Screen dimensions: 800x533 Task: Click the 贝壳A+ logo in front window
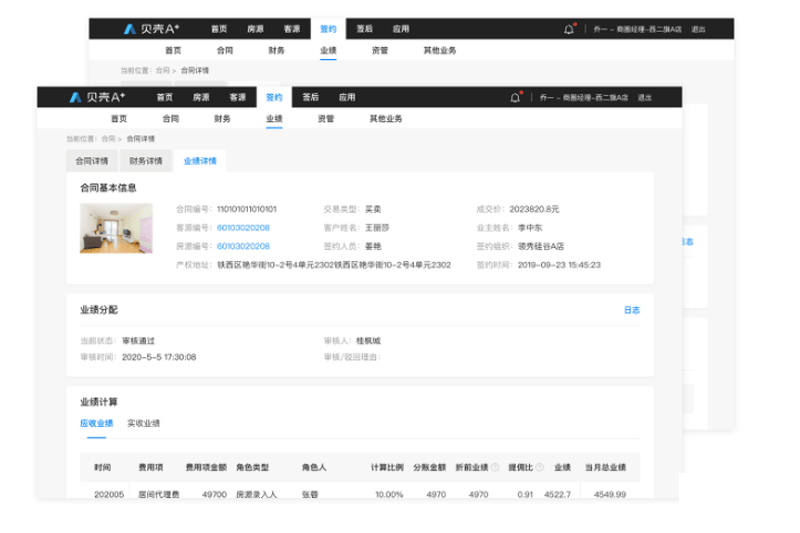97,97
